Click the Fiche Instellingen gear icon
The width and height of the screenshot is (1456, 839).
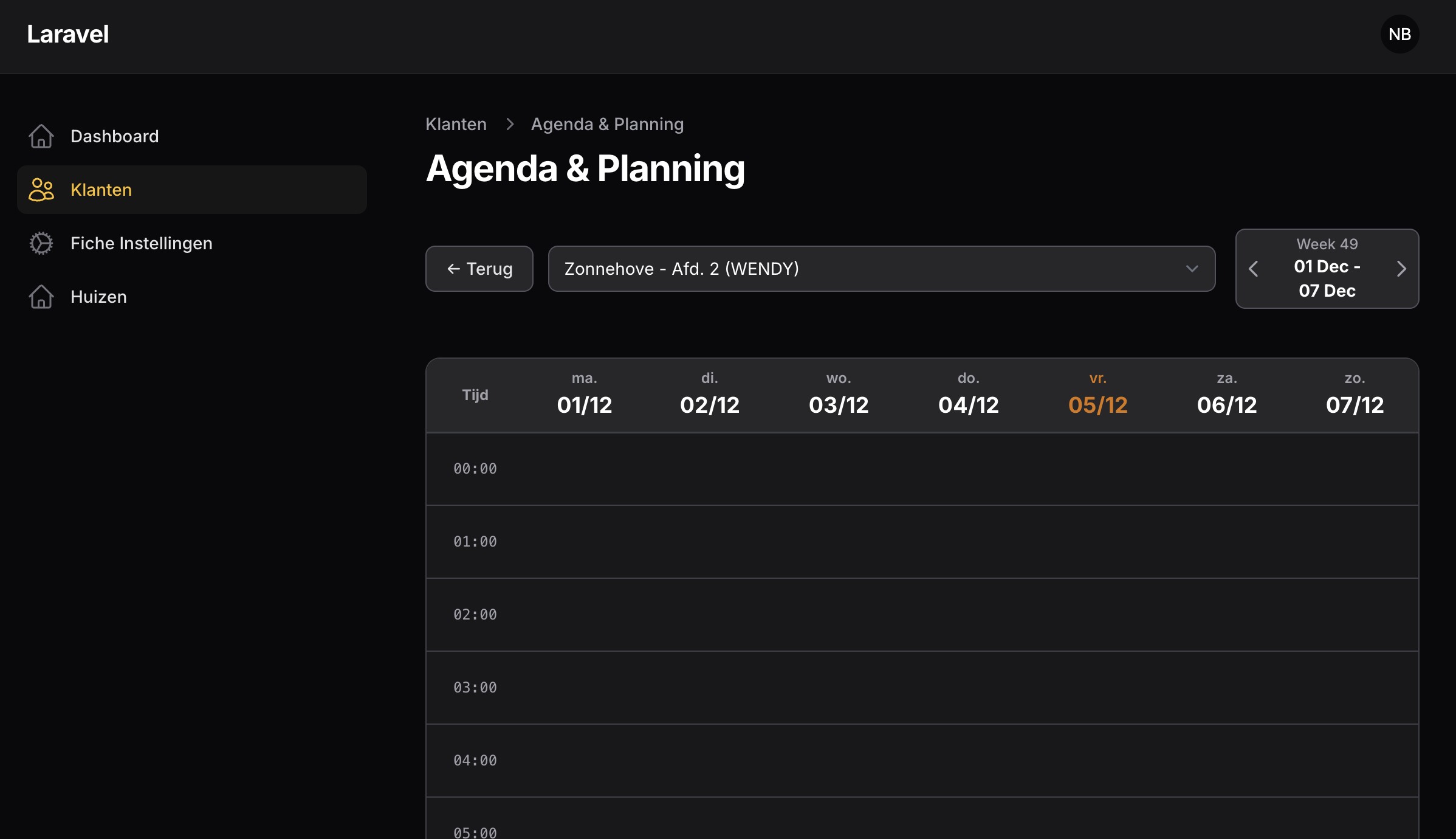tap(41, 243)
